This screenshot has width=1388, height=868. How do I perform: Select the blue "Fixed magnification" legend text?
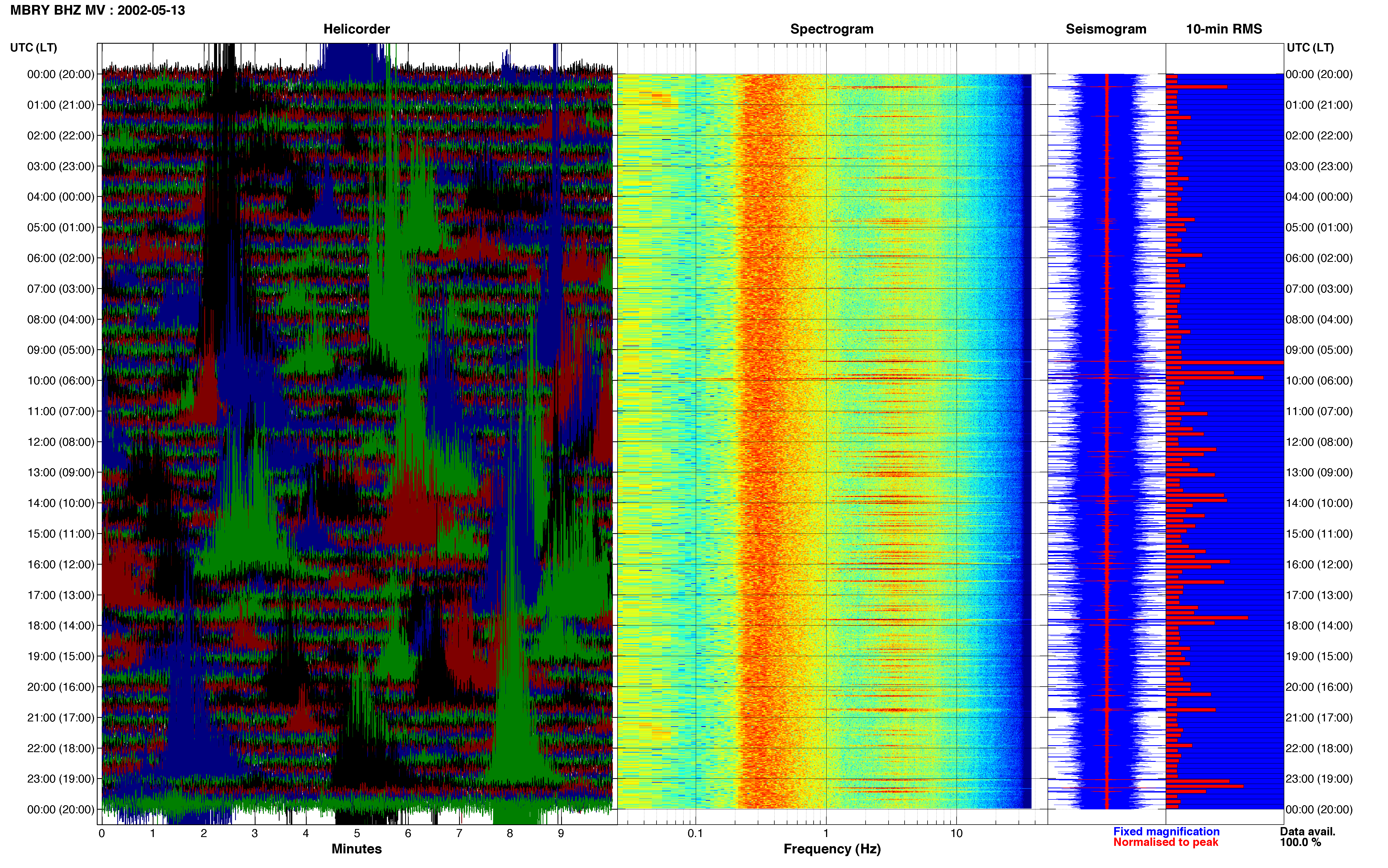[1166, 832]
